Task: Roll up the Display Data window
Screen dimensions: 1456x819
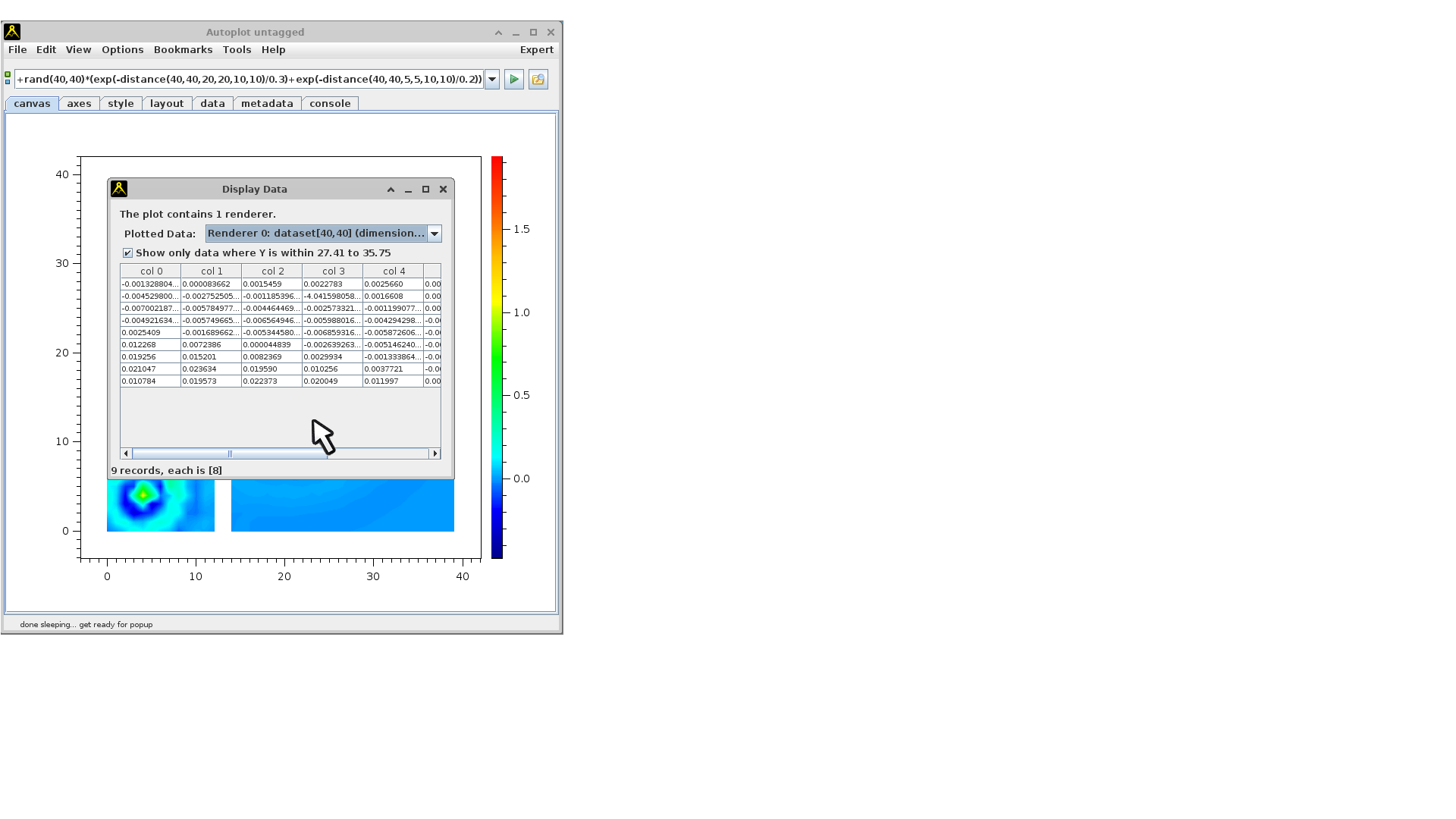Action: 391,190
